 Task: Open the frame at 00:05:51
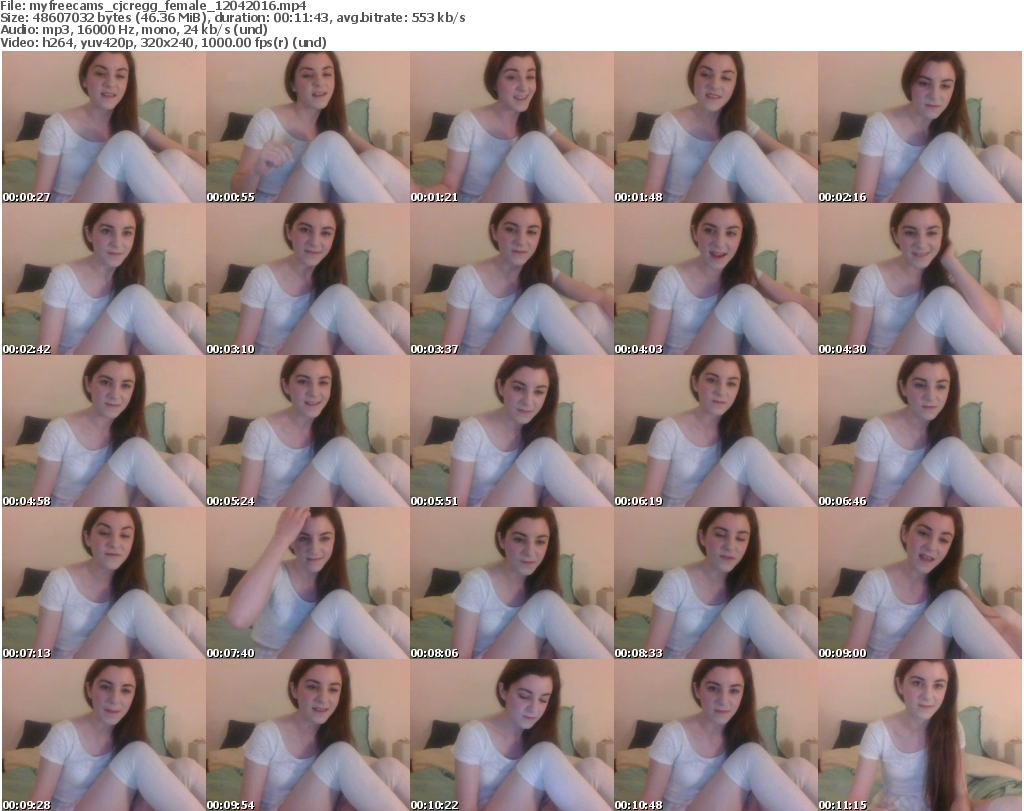[x=511, y=431]
